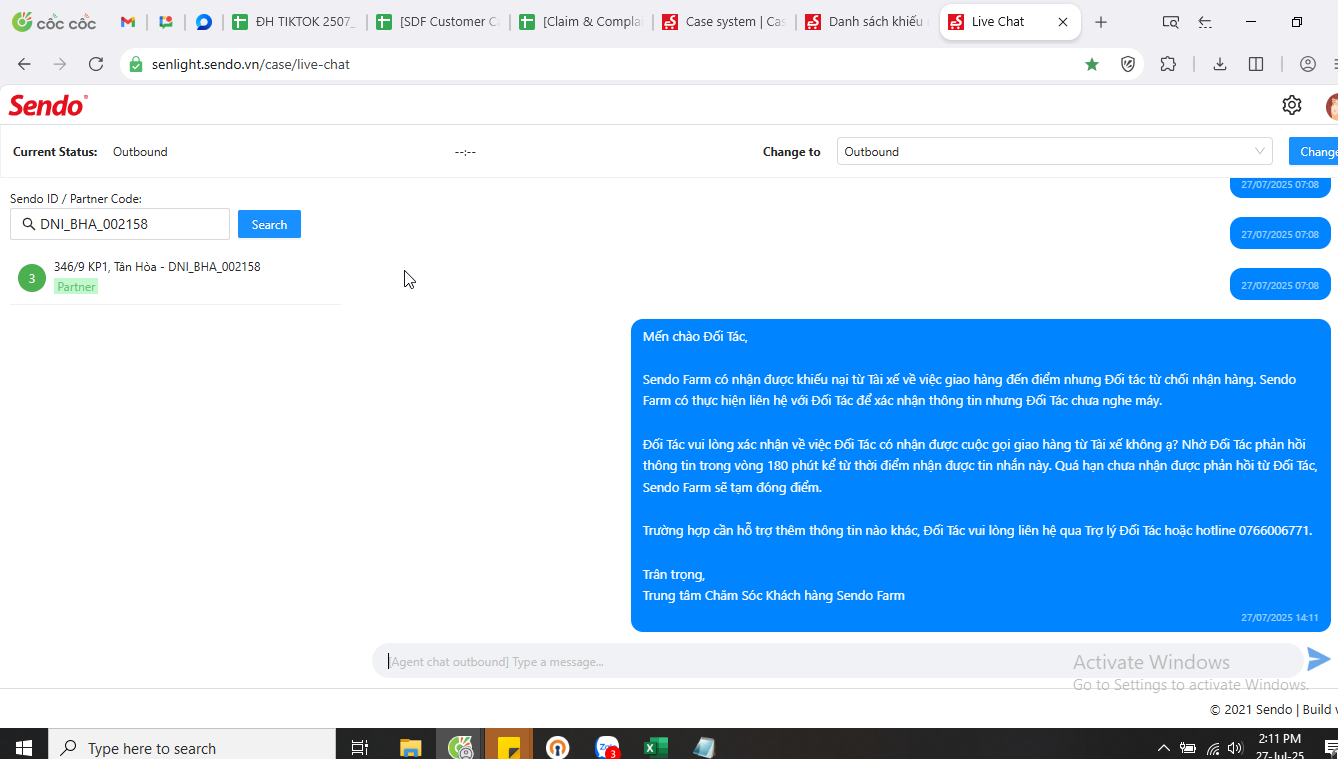Click the site security lock icon

(x=136, y=64)
